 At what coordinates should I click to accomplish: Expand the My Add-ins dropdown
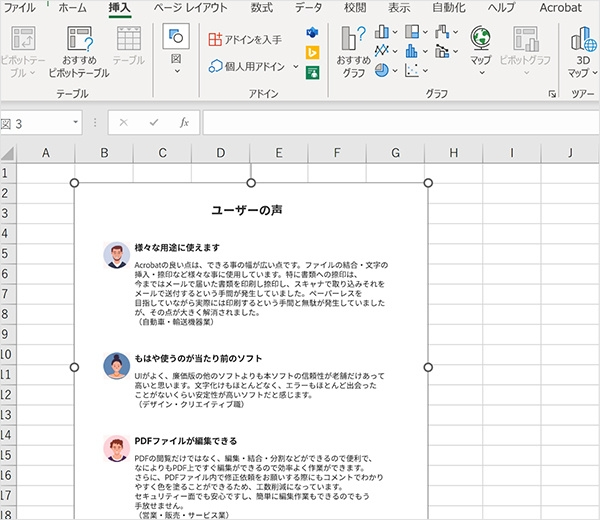point(296,67)
